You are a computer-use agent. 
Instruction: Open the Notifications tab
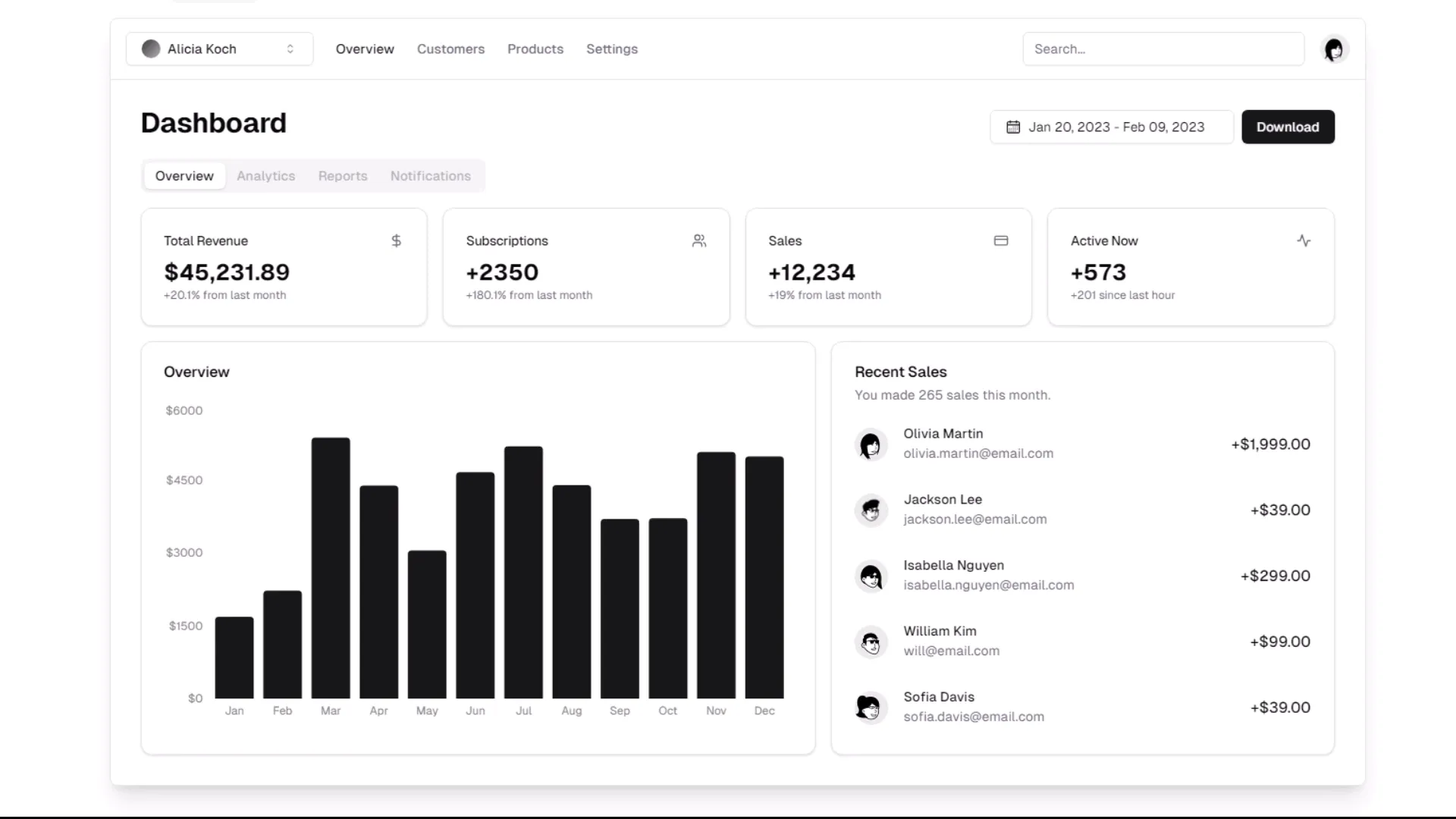coord(431,176)
